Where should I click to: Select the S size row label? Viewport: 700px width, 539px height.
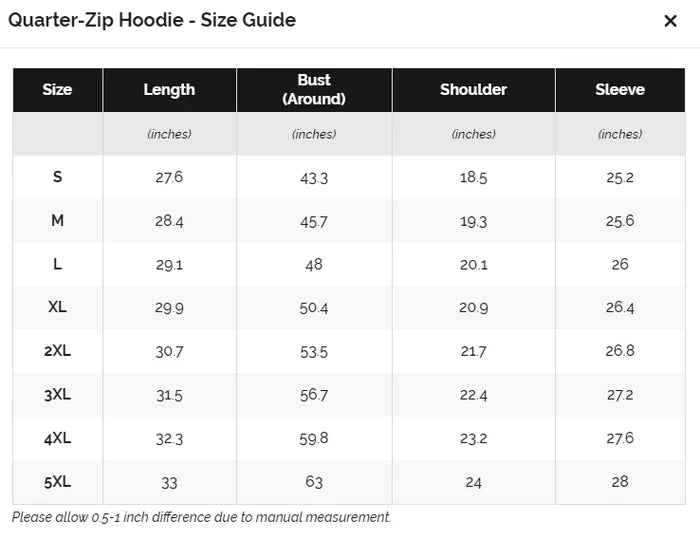(57, 177)
